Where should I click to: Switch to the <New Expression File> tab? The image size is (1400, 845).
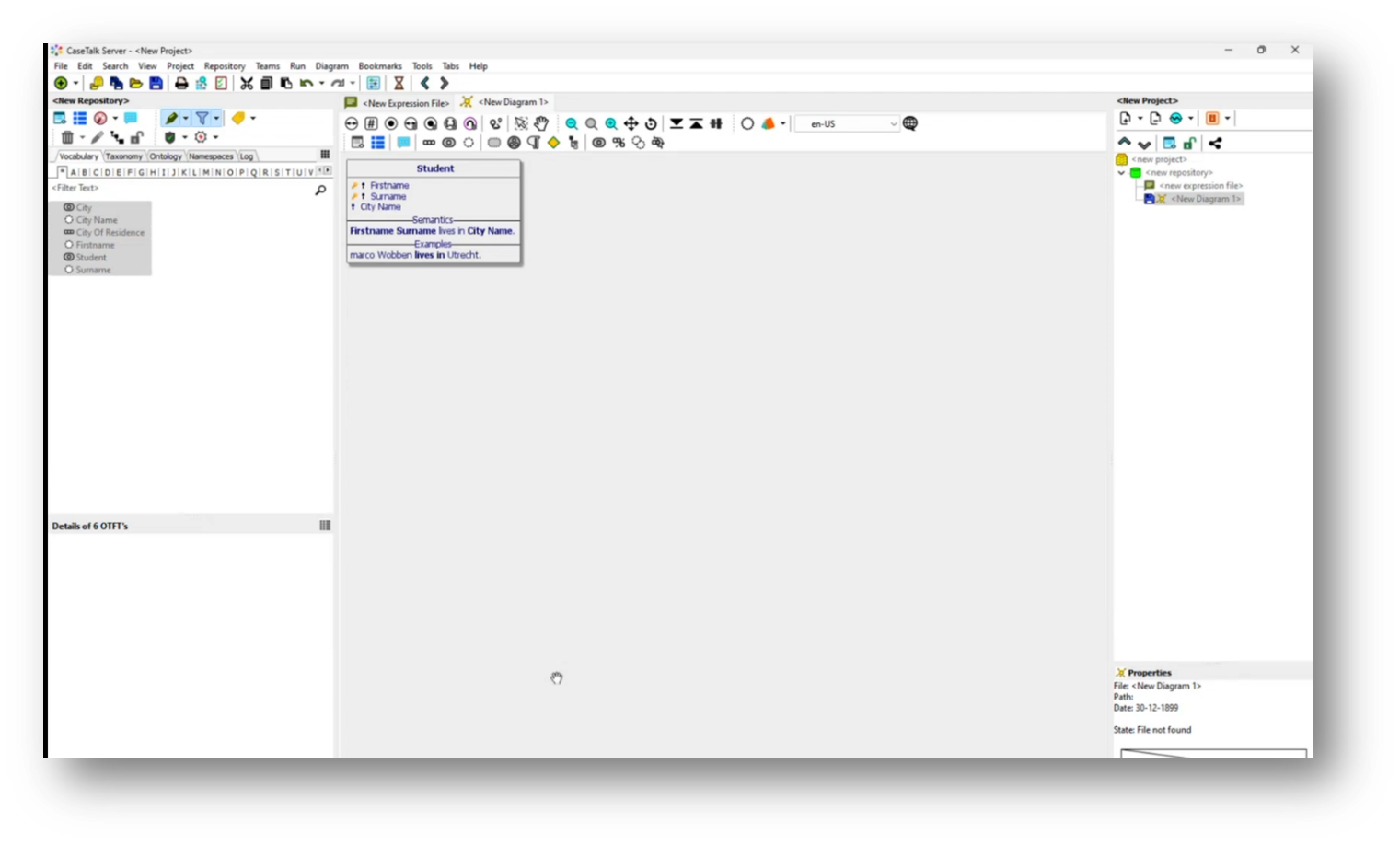coord(398,103)
